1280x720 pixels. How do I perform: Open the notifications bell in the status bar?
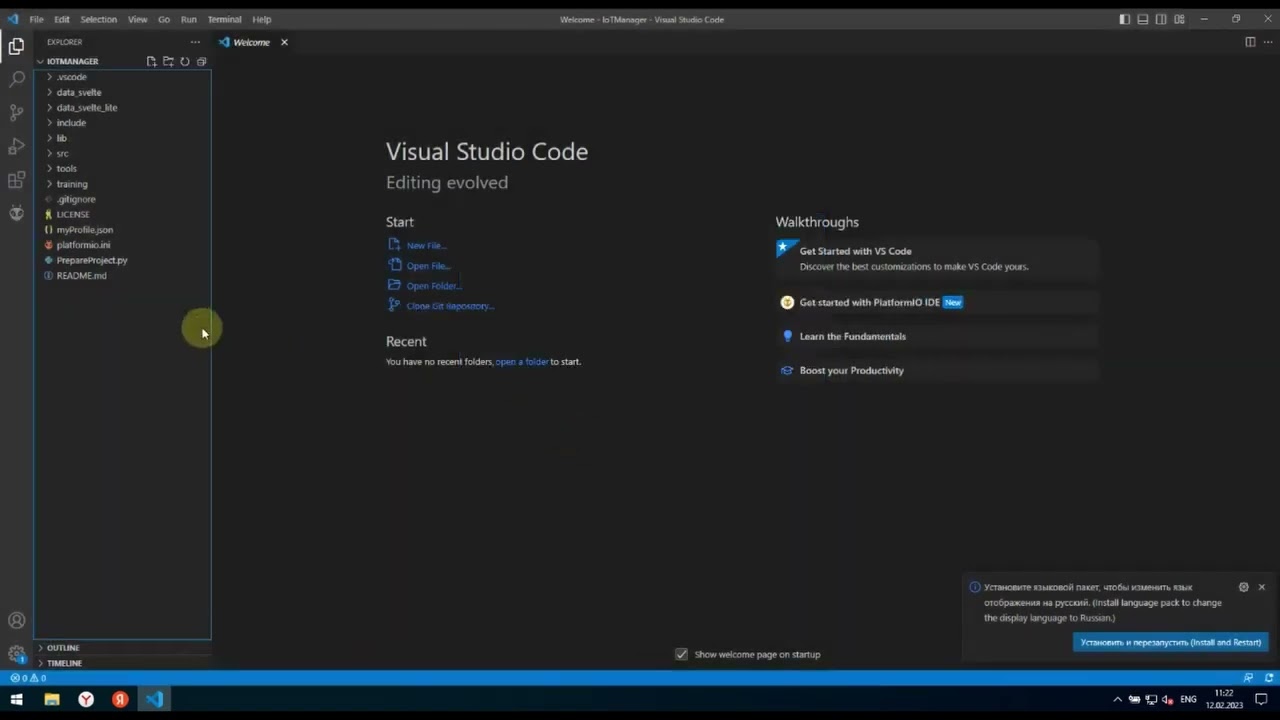point(1268,678)
